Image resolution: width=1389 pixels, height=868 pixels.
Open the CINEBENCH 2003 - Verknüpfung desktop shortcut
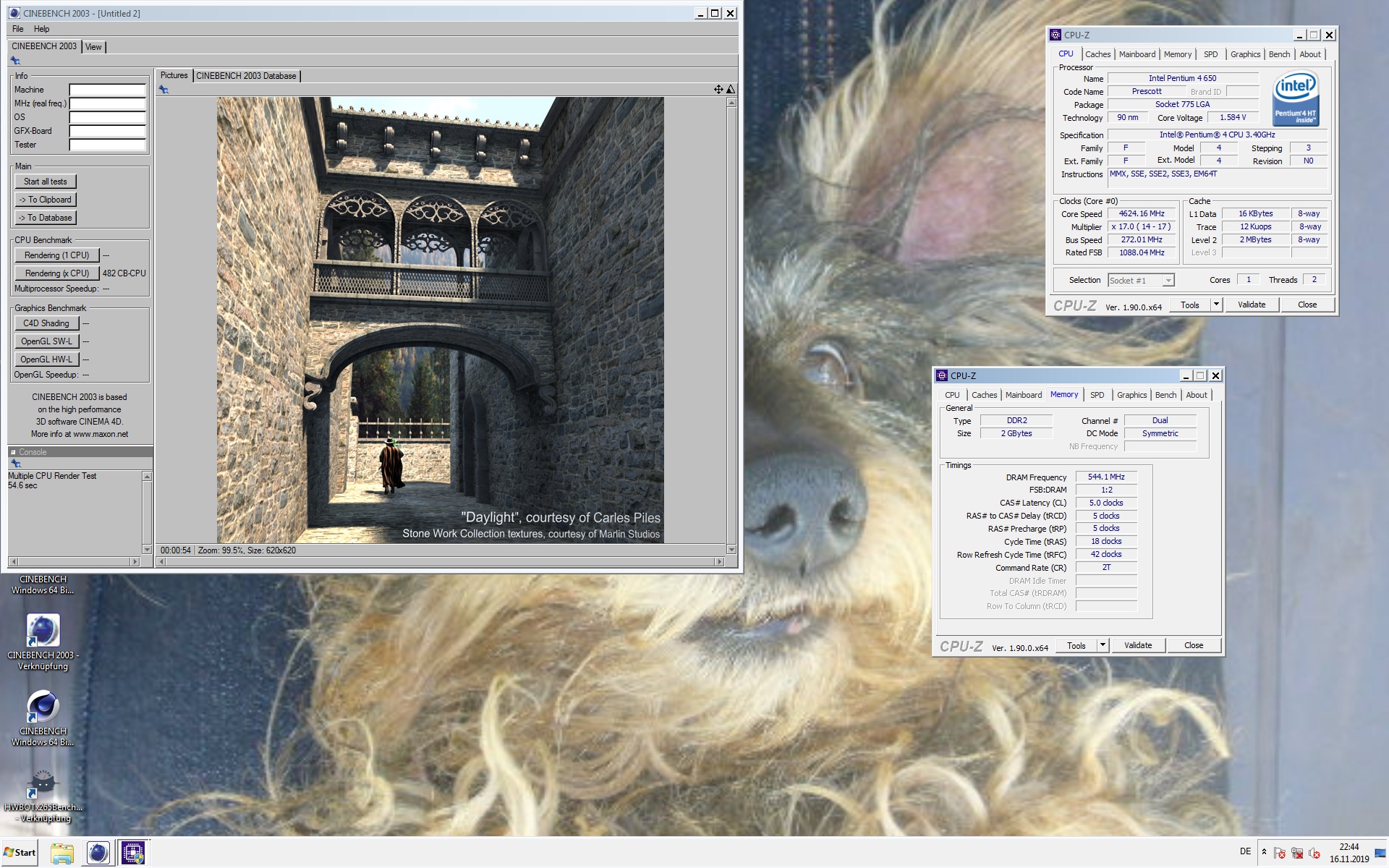click(x=43, y=642)
